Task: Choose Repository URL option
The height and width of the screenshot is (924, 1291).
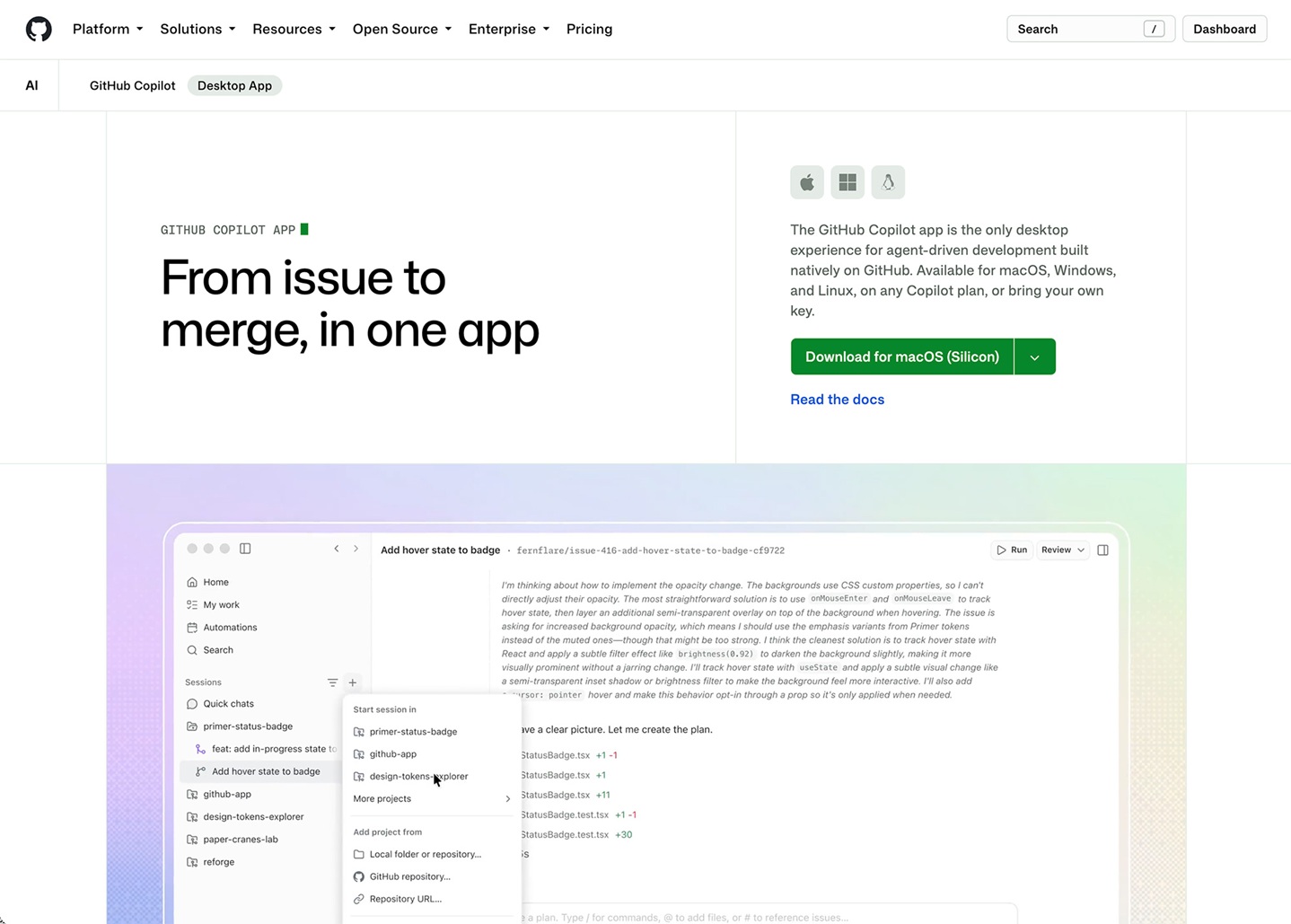Action: click(398, 899)
